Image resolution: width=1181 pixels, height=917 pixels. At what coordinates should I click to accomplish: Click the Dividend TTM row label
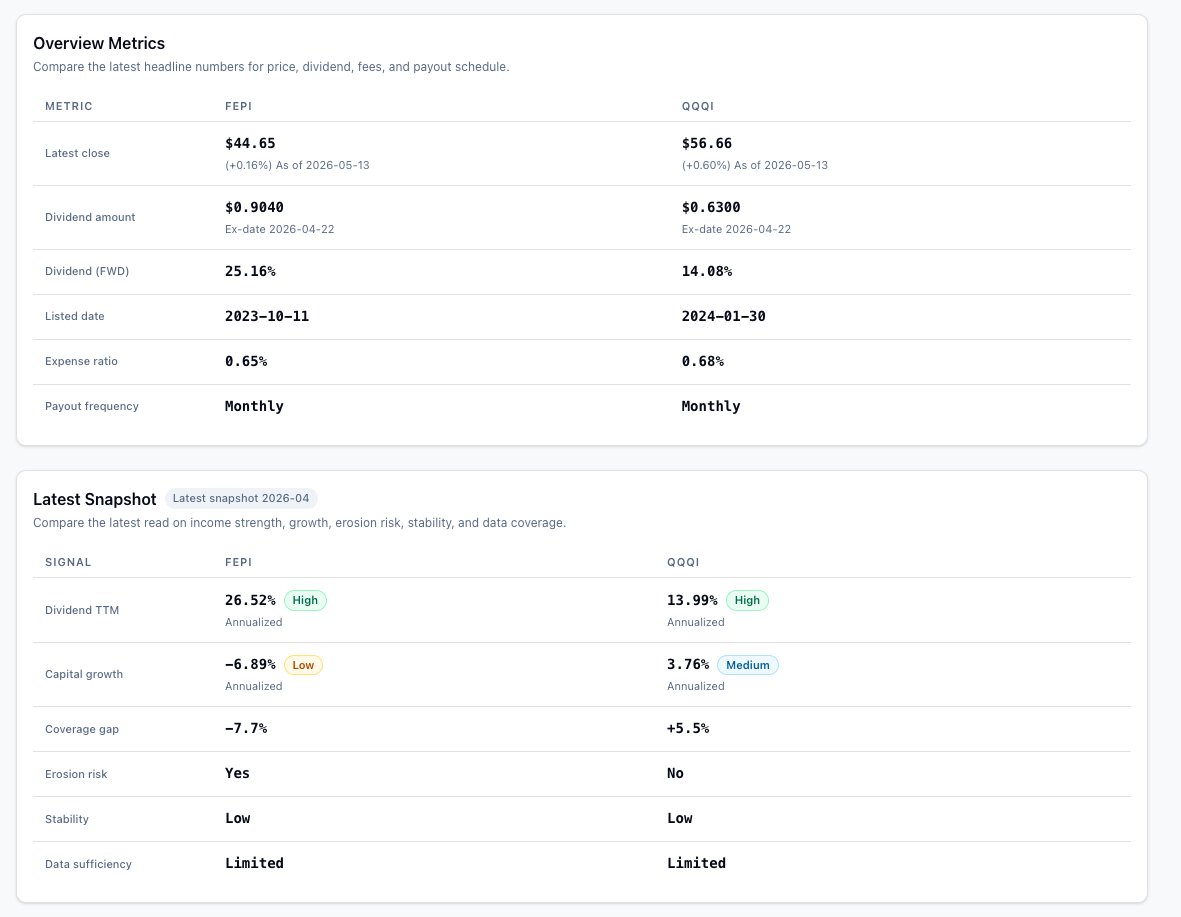pyautogui.click(x=82, y=610)
